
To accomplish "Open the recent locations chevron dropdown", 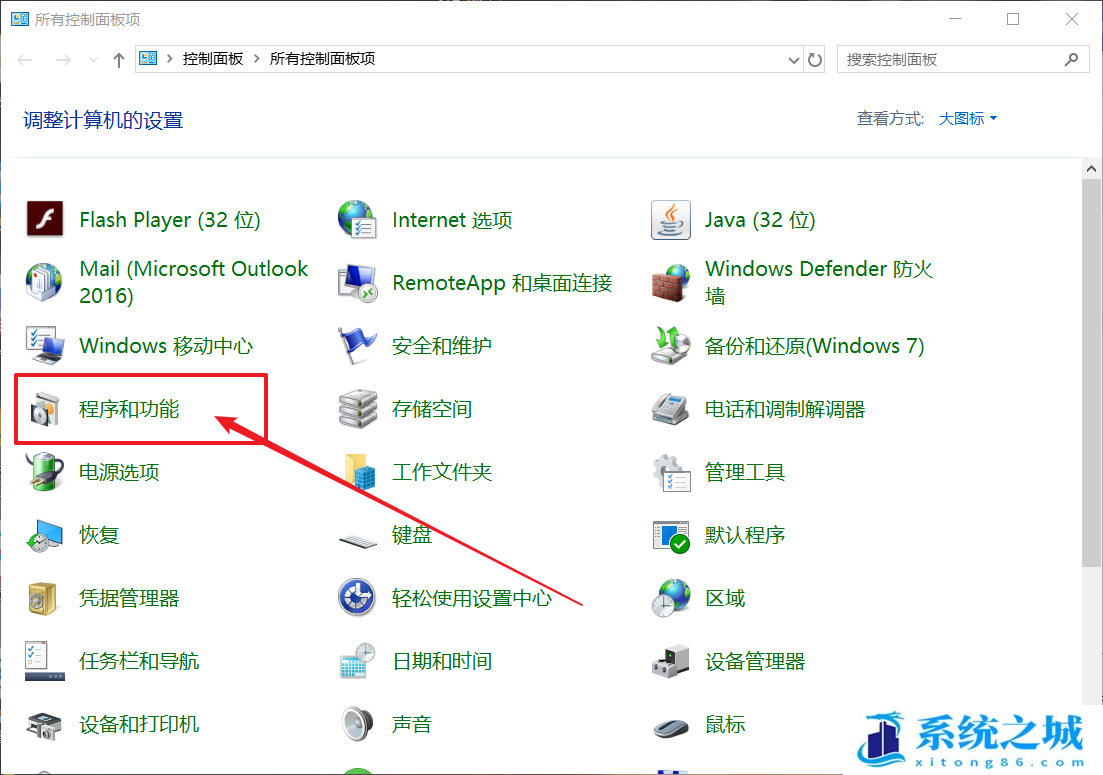I will [93, 60].
